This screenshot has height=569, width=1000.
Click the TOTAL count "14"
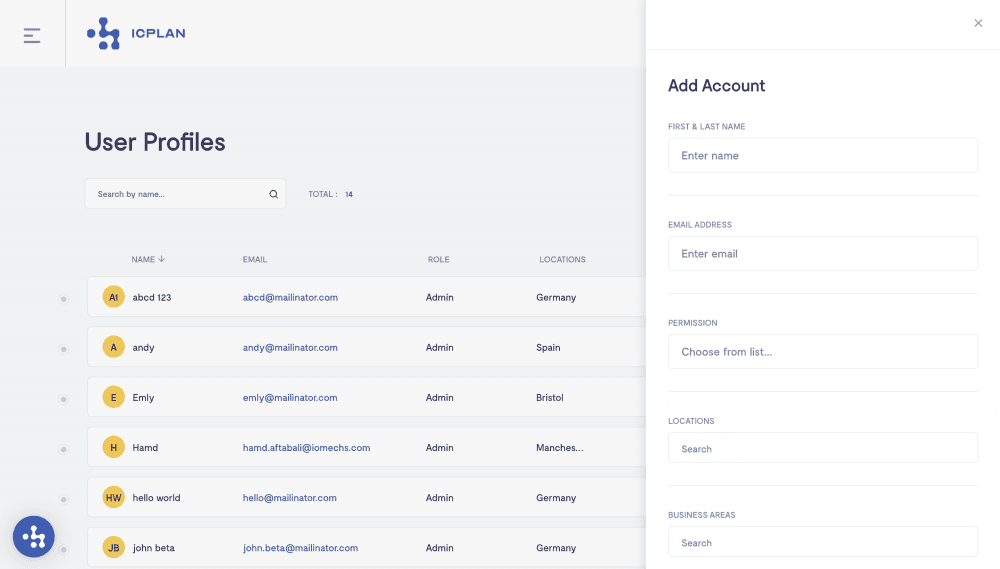click(349, 194)
